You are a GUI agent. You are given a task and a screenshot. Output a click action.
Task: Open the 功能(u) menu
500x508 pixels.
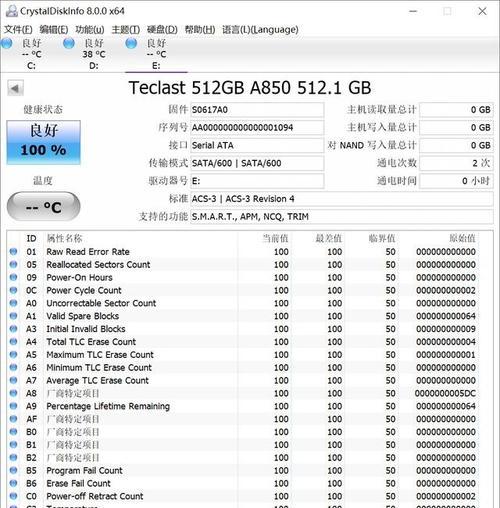coord(90,30)
